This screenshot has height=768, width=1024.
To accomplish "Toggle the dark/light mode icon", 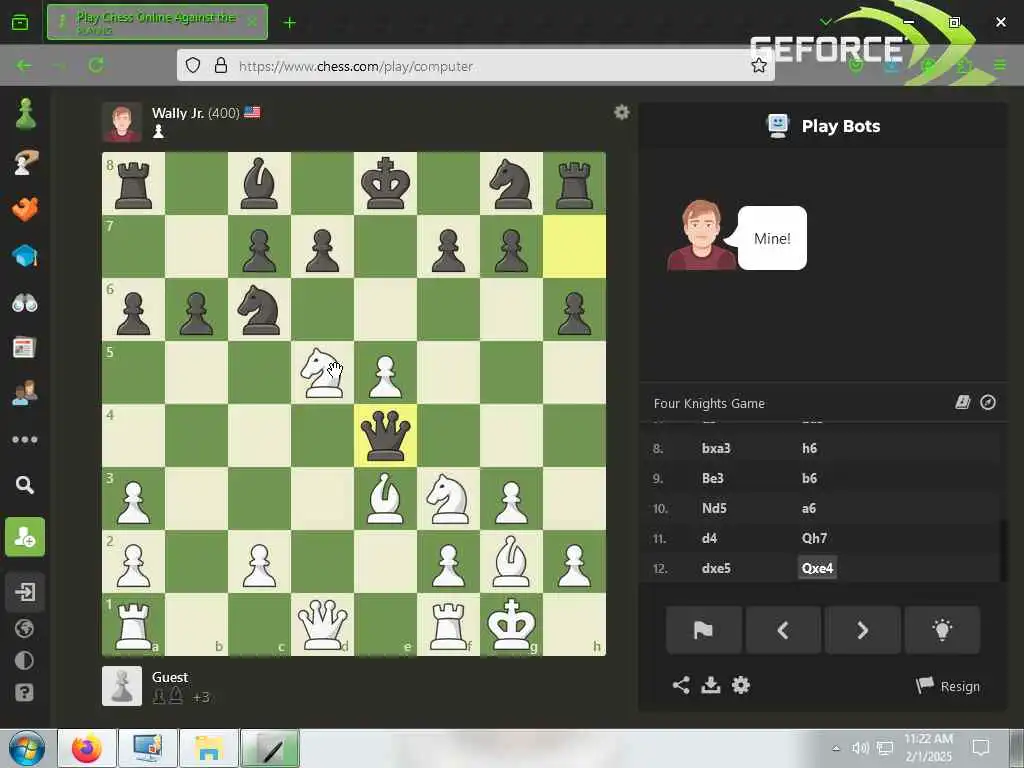I will (24, 660).
